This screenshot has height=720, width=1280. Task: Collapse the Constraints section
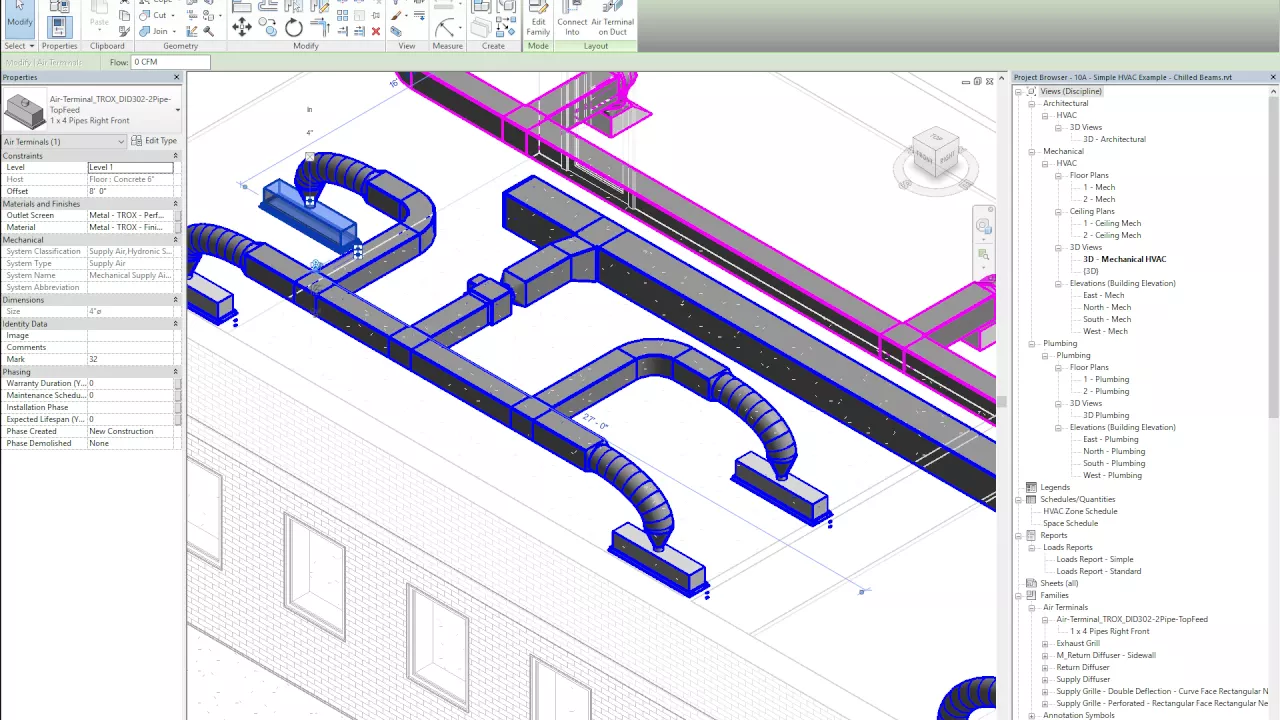point(175,156)
